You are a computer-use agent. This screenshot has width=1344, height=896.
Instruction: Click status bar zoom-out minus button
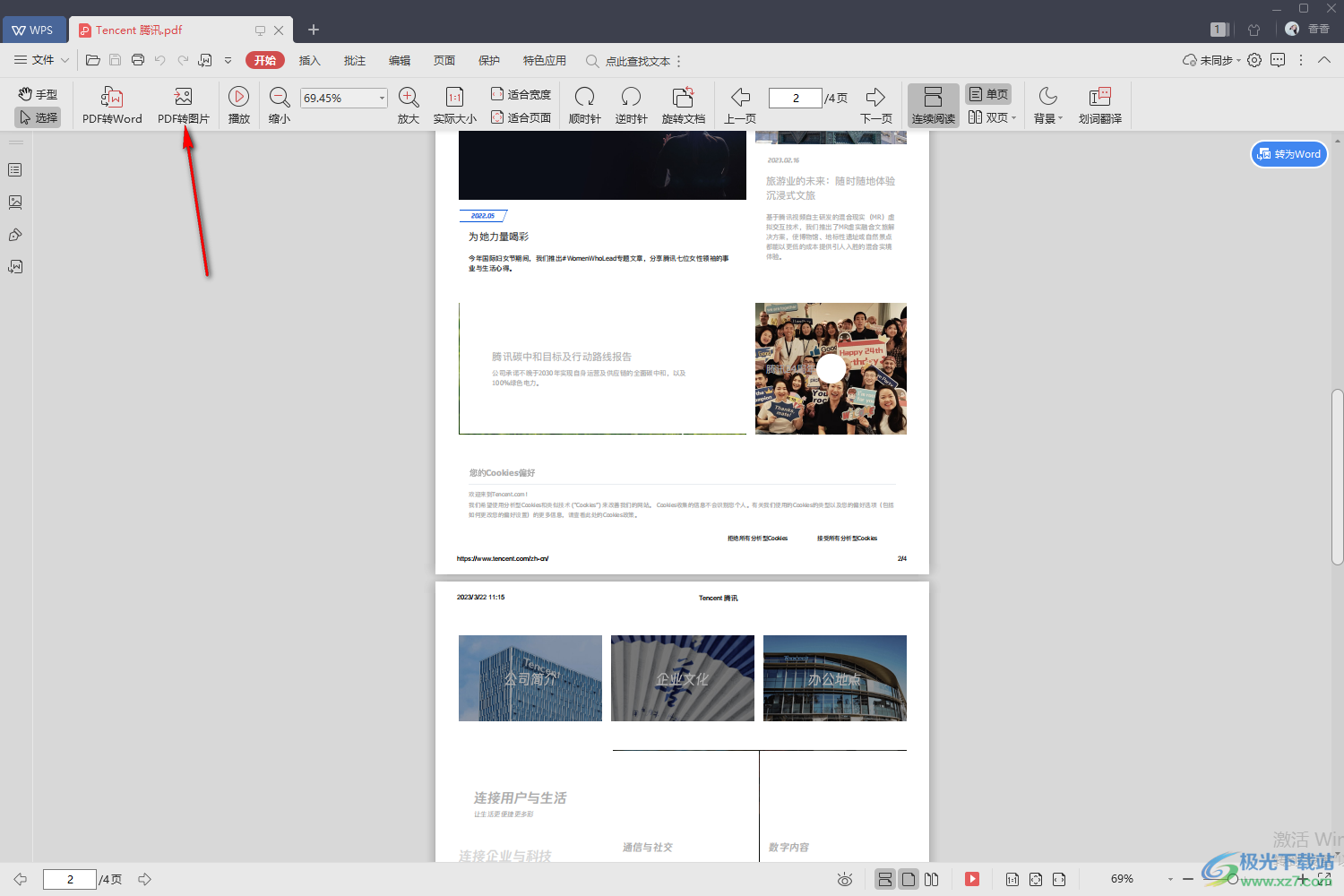[1188, 879]
